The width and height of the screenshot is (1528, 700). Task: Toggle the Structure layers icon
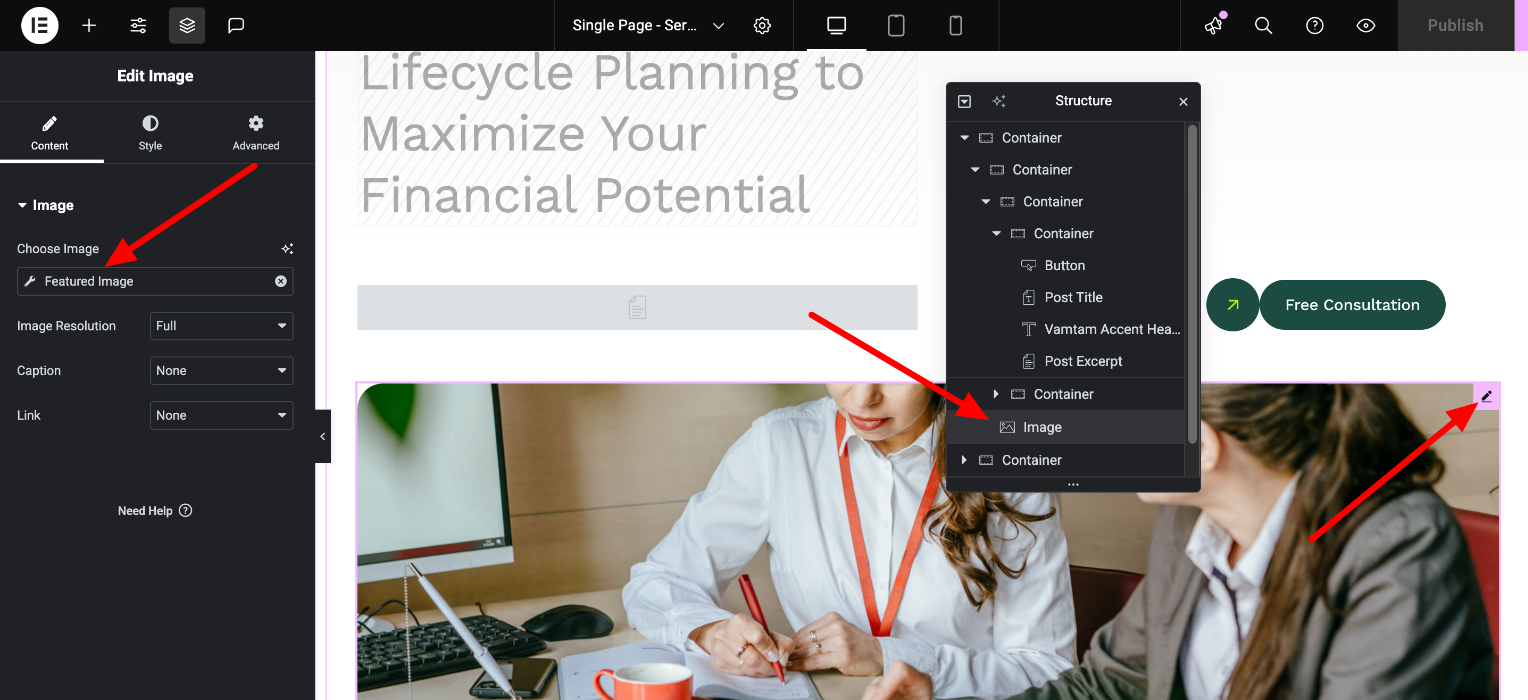[187, 25]
